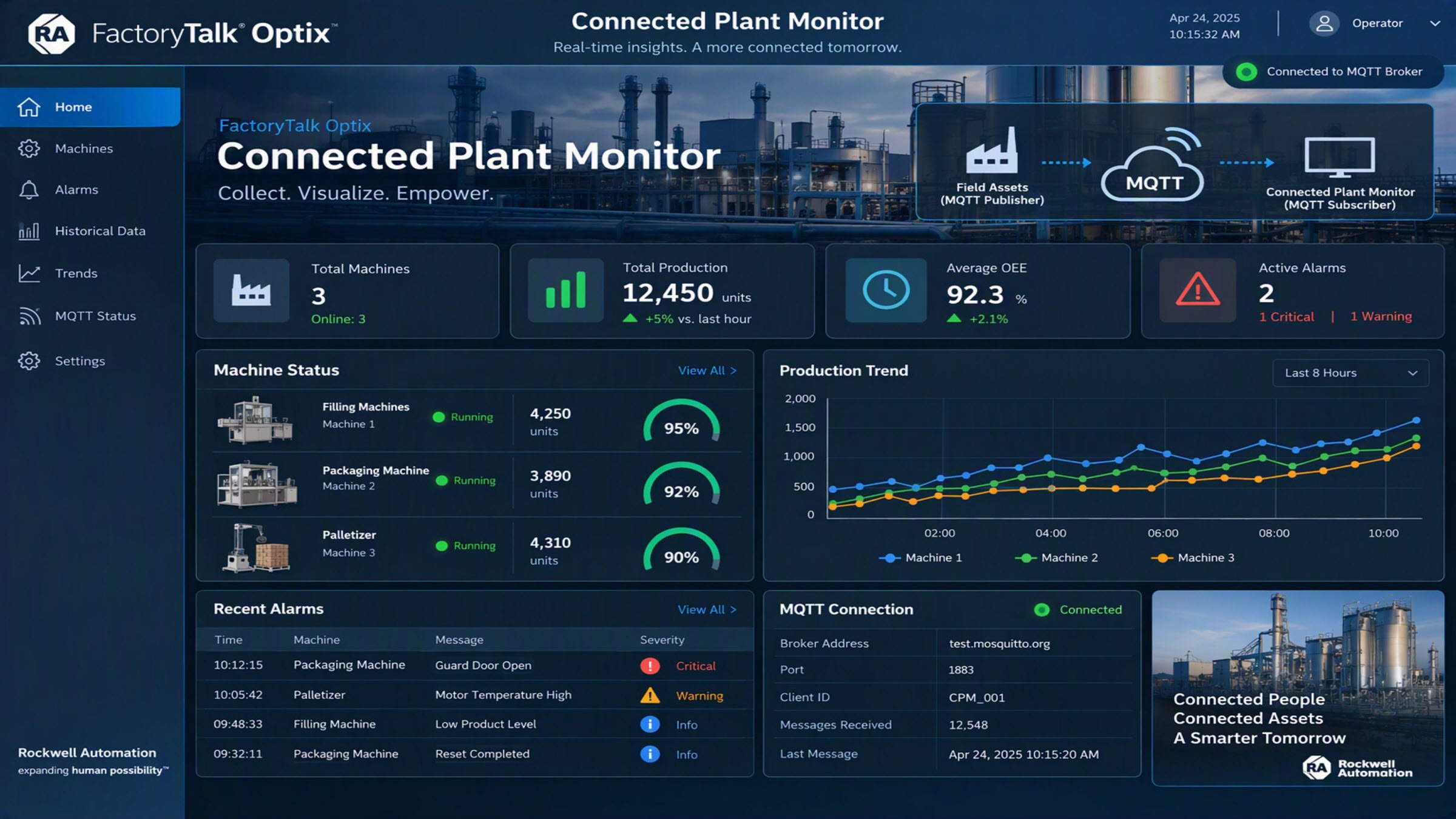Viewport: 1456px width, 819px height.
Task: Select Historical Data in the sidebar
Action: click(x=100, y=231)
